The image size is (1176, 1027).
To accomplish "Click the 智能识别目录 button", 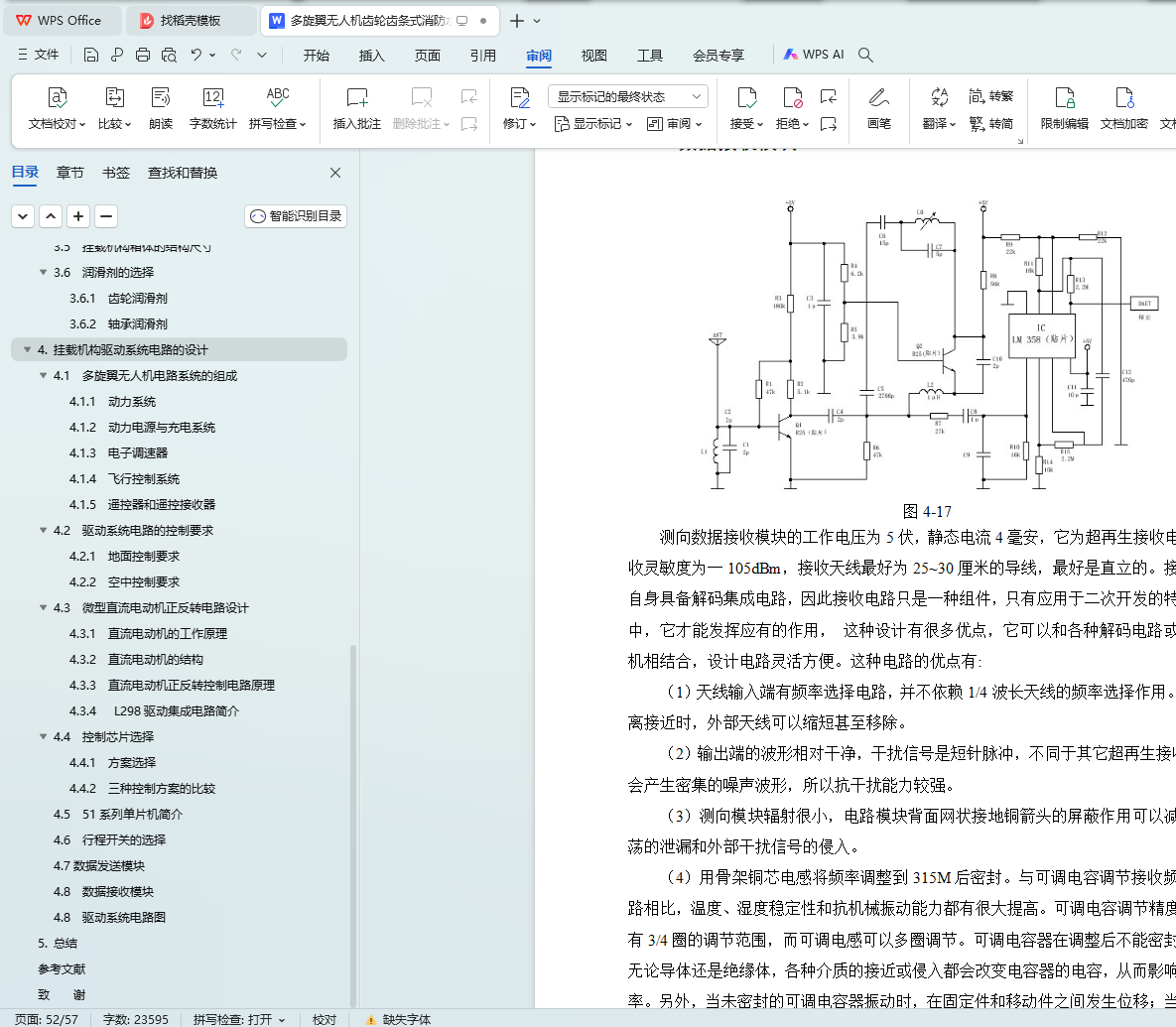I will click(296, 216).
